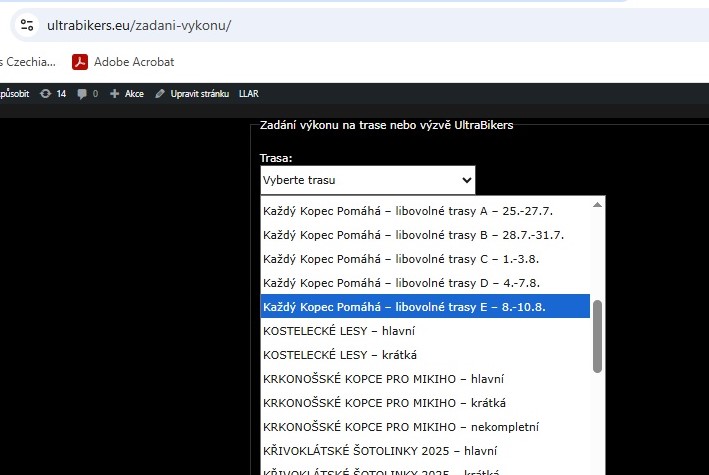The height and width of the screenshot is (475, 709).
Task: Open the Adobe Acrobat bookmark
Action: [123, 62]
